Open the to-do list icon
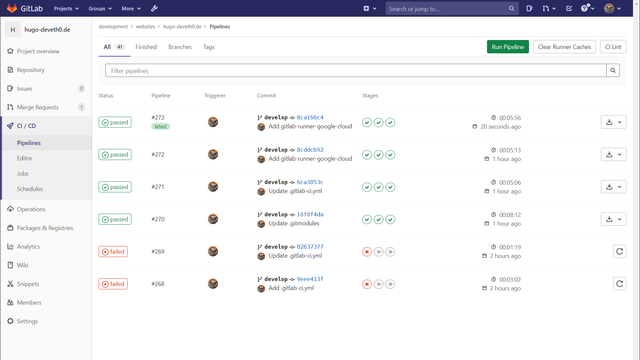The height and width of the screenshot is (360, 640). click(569, 8)
